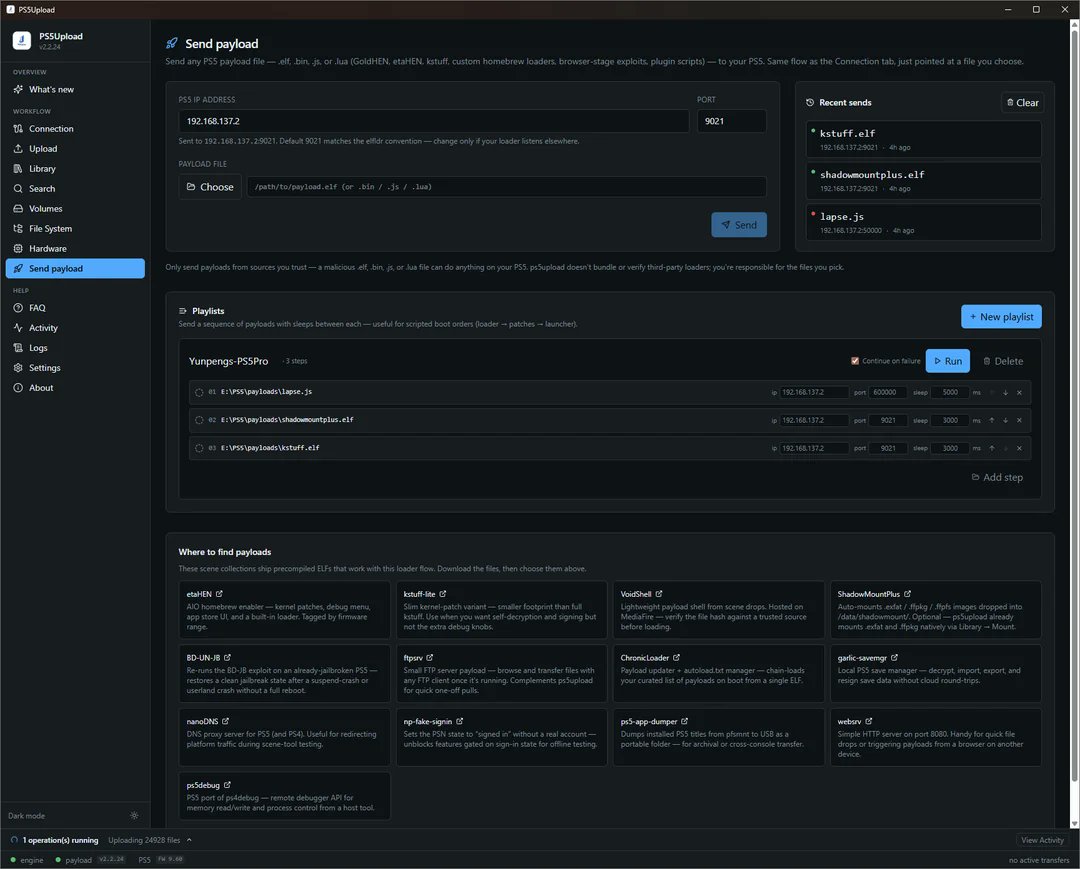Click the port field of the lapse.js step
This screenshot has height=869, width=1080.
pyautogui.click(x=887, y=392)
